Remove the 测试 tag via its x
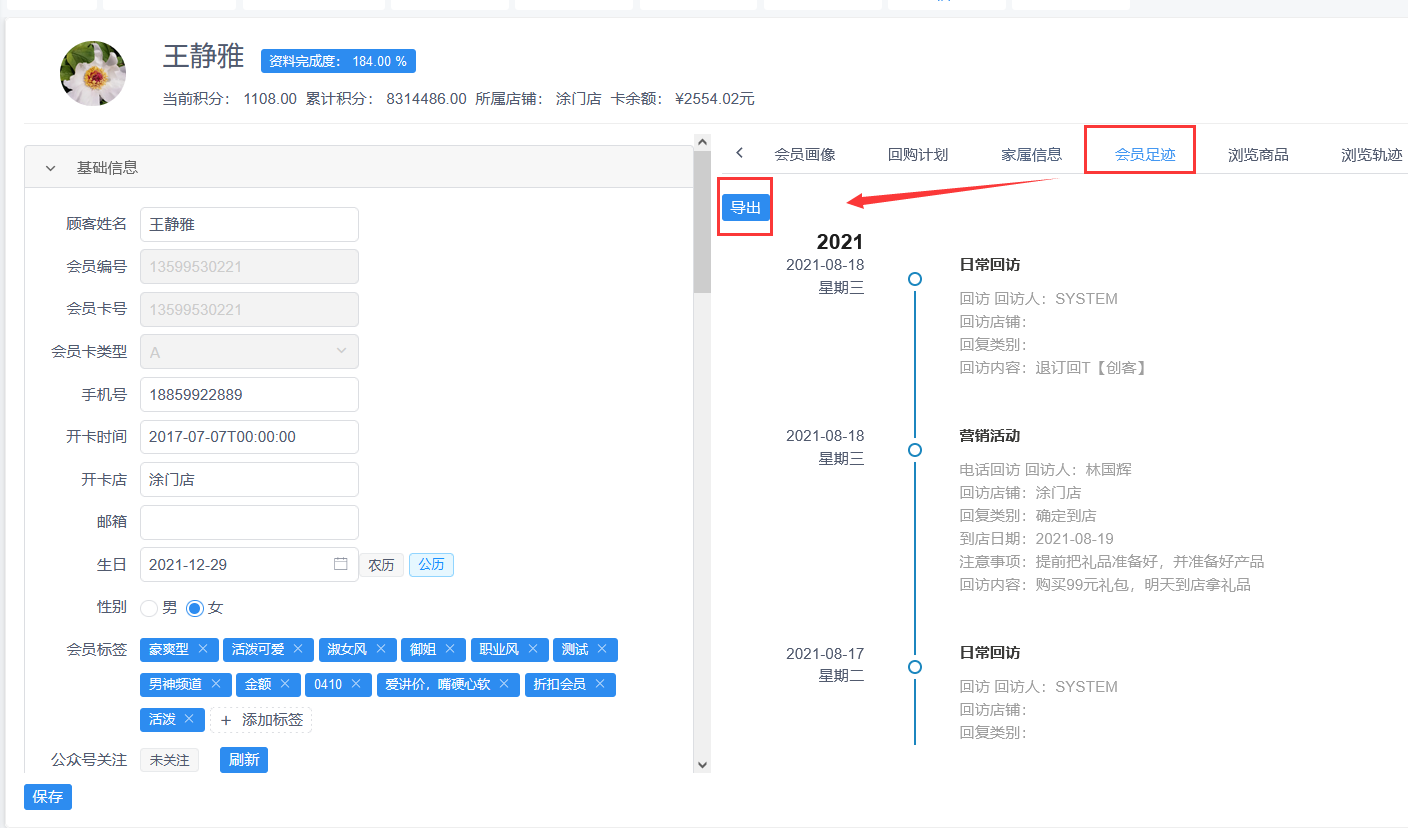This screenshot has height=828, width=1408. [x=602, y=649]
